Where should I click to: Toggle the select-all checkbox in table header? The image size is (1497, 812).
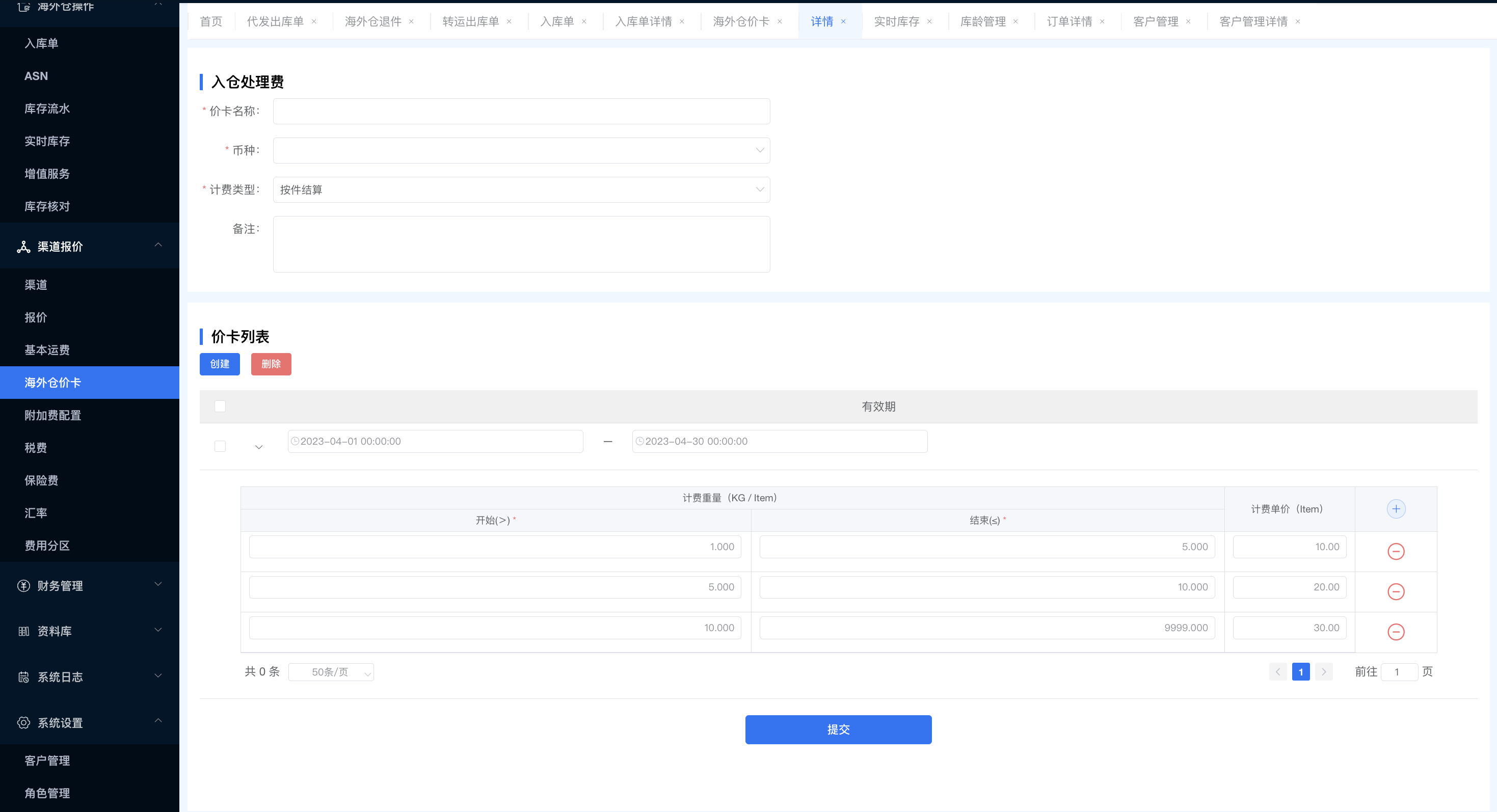220,407
